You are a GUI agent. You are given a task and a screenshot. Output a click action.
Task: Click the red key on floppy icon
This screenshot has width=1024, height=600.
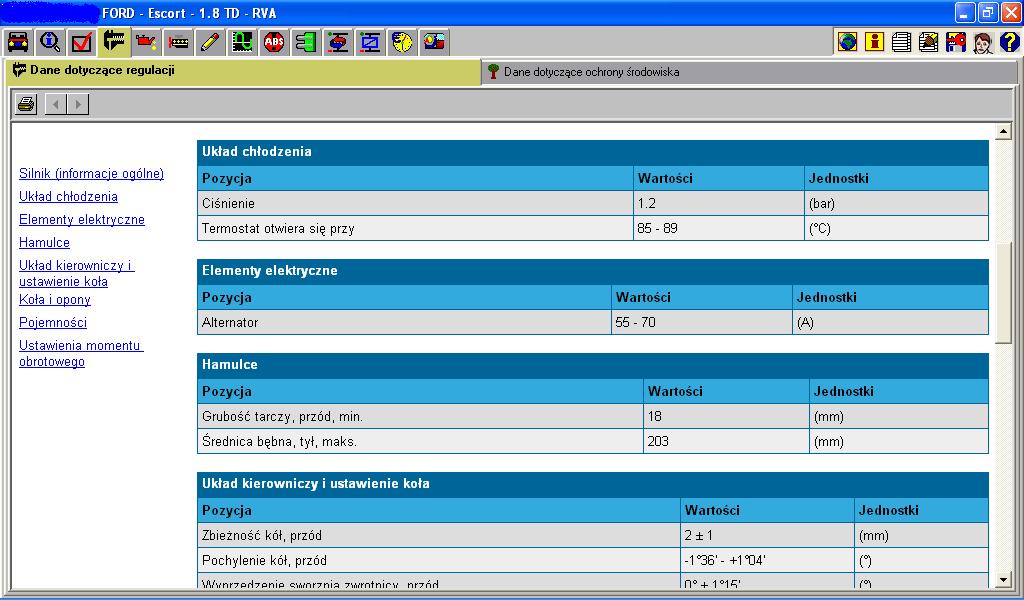click(x=955, y=42)
